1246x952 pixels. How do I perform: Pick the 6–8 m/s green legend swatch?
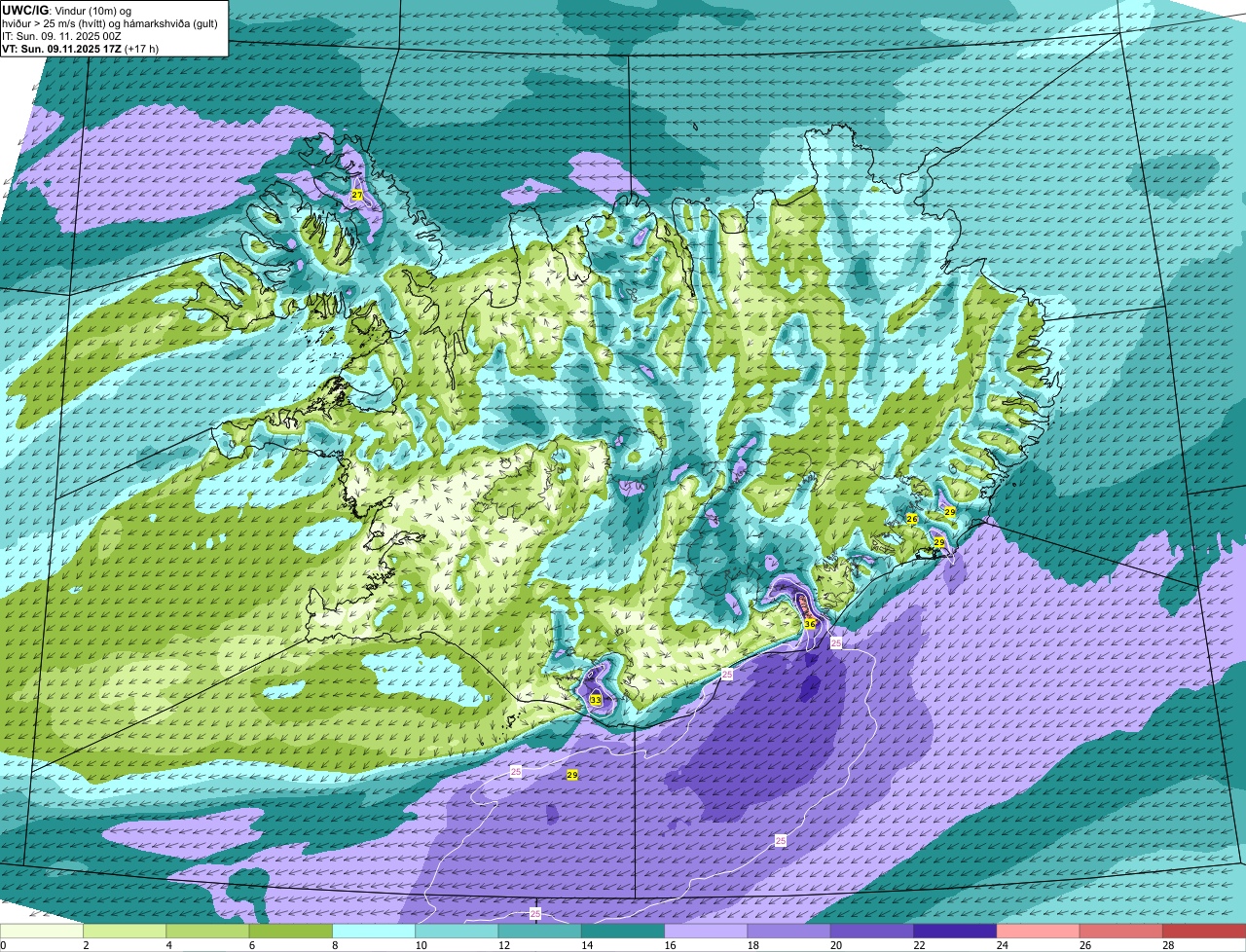click(x=291, y=932)
